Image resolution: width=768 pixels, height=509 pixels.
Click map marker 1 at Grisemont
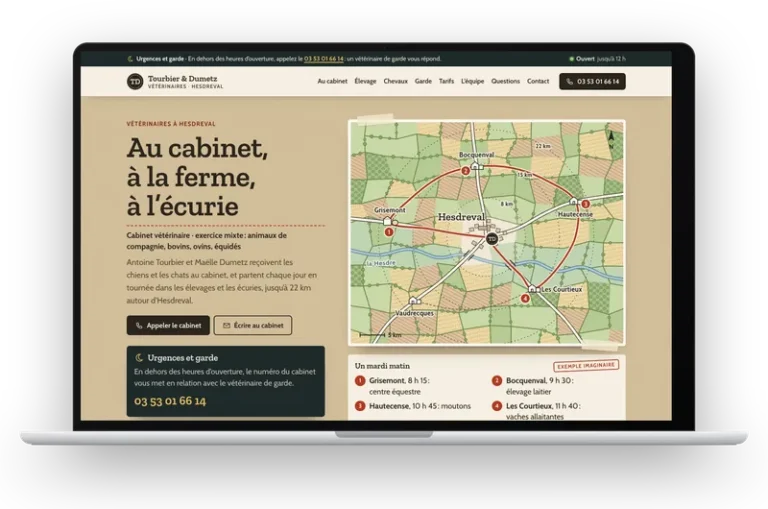coord(389,232)
